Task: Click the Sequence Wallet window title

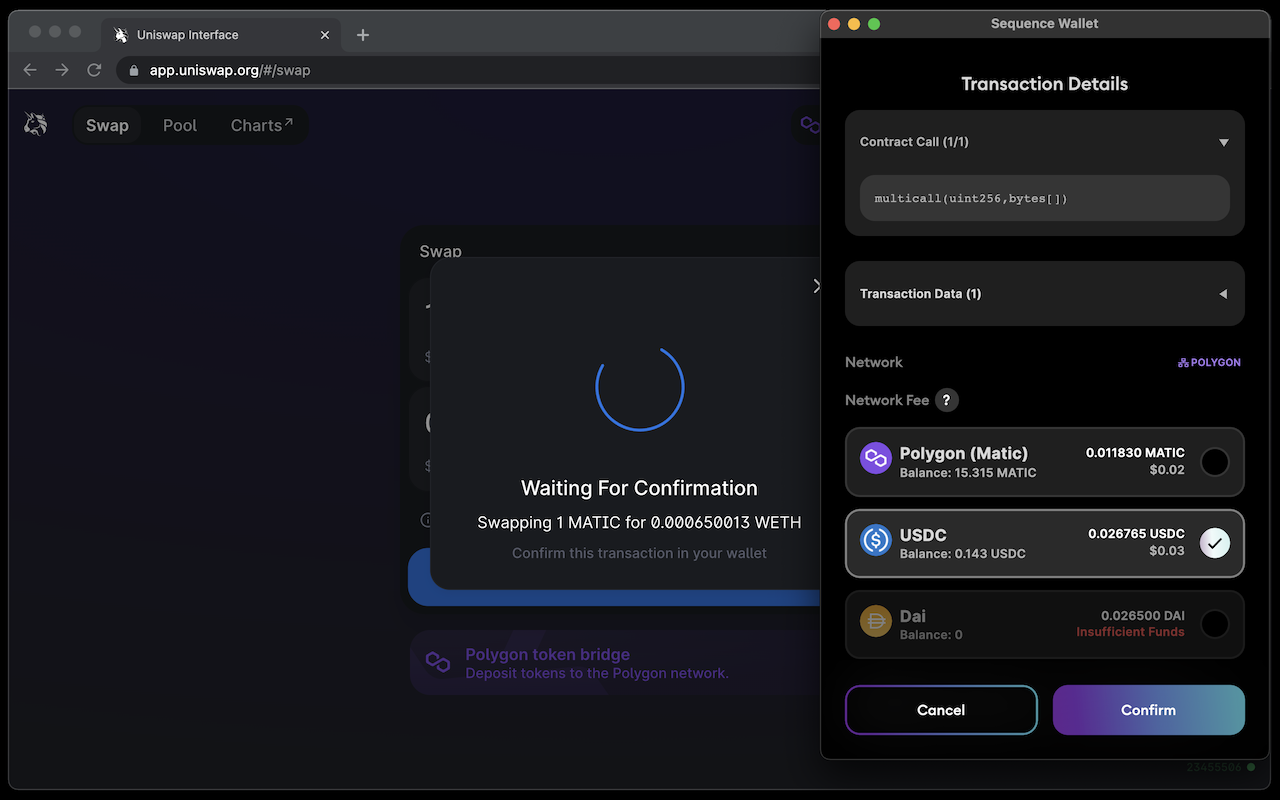Action: [x=1045, y=24]
